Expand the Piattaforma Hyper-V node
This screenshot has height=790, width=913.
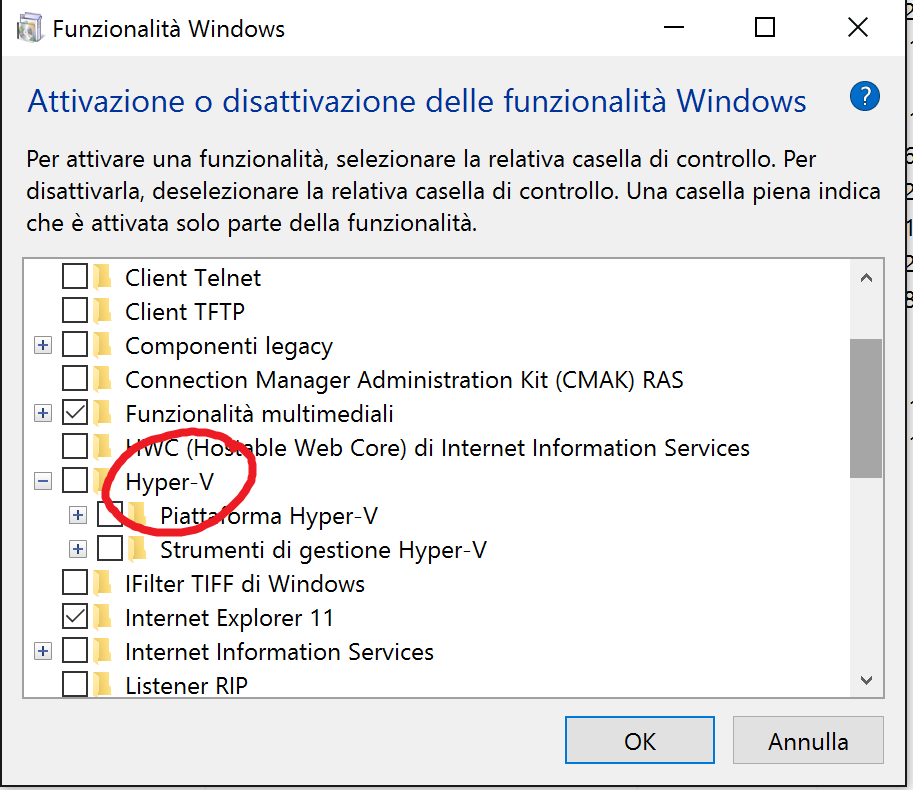pos(78,516)
